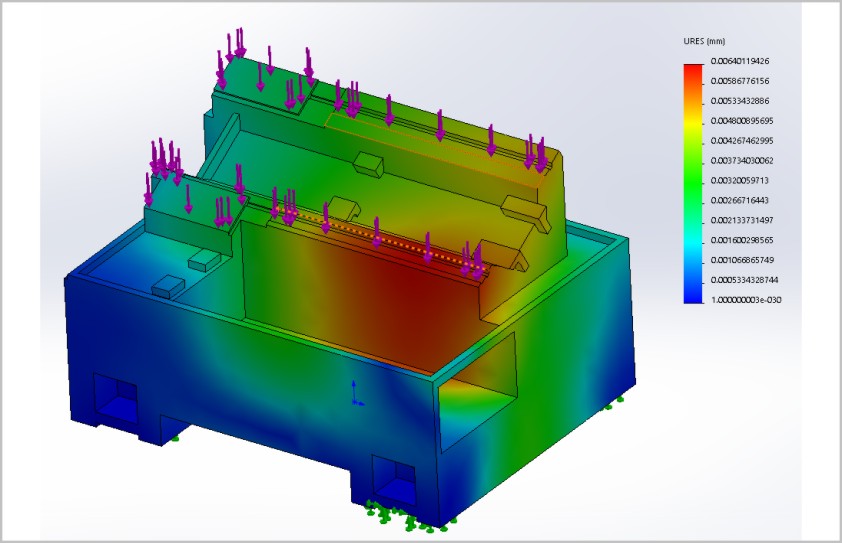Select the minimum legend value 1.000000003e-030
Image resolution: width=842 pixels, height=543 pixels.
tap(746, 300)
